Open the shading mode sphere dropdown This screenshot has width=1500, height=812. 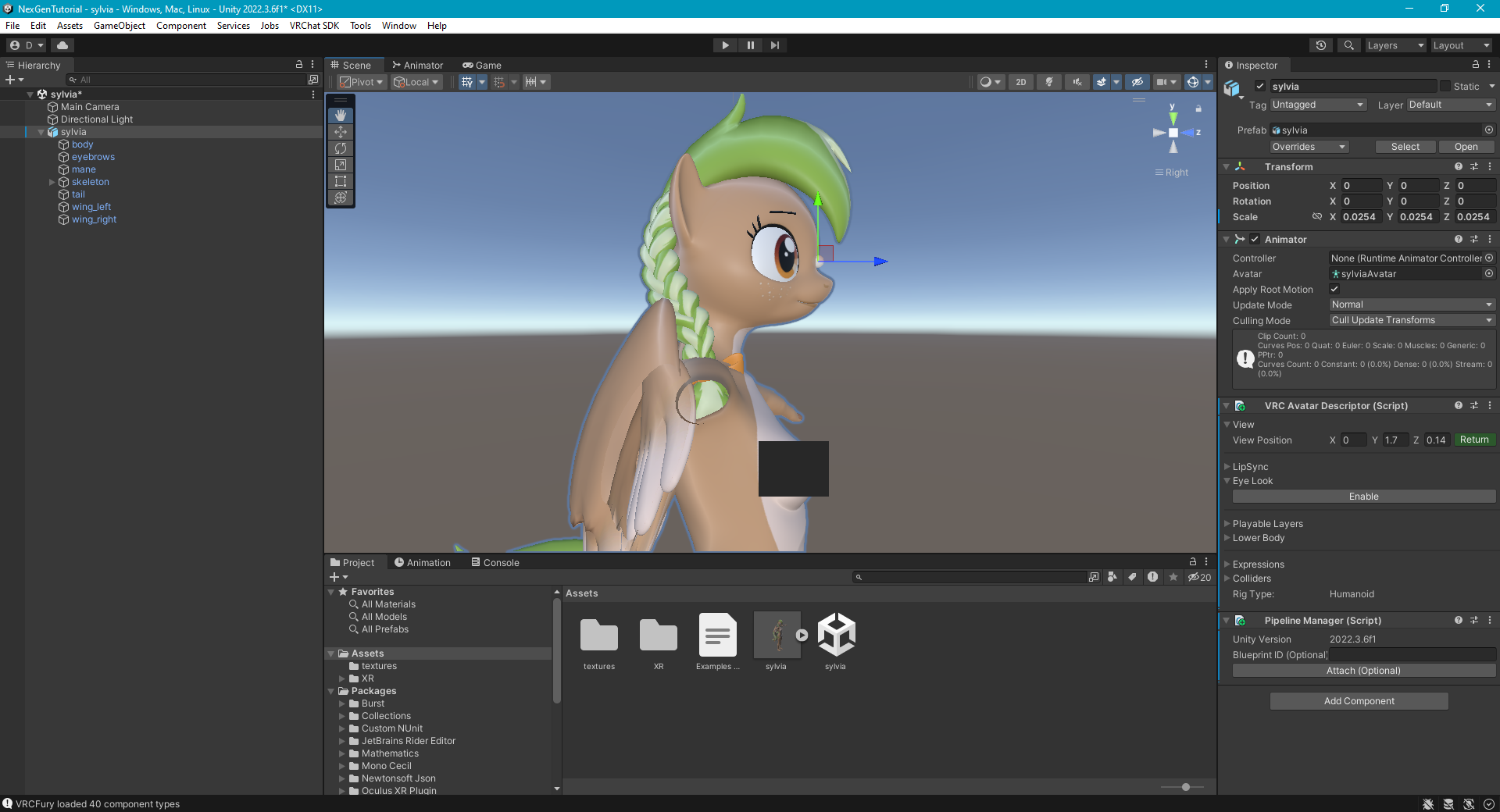click(x=990, y=82)
